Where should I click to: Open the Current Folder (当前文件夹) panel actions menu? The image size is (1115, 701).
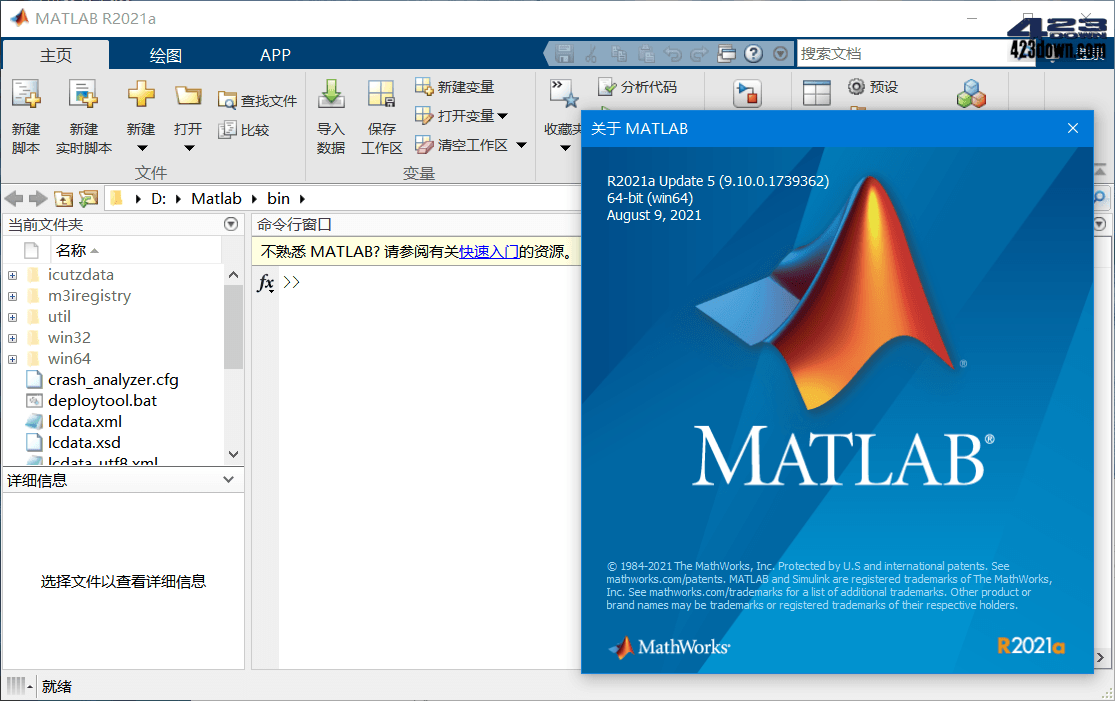click(x=231, y=224)
